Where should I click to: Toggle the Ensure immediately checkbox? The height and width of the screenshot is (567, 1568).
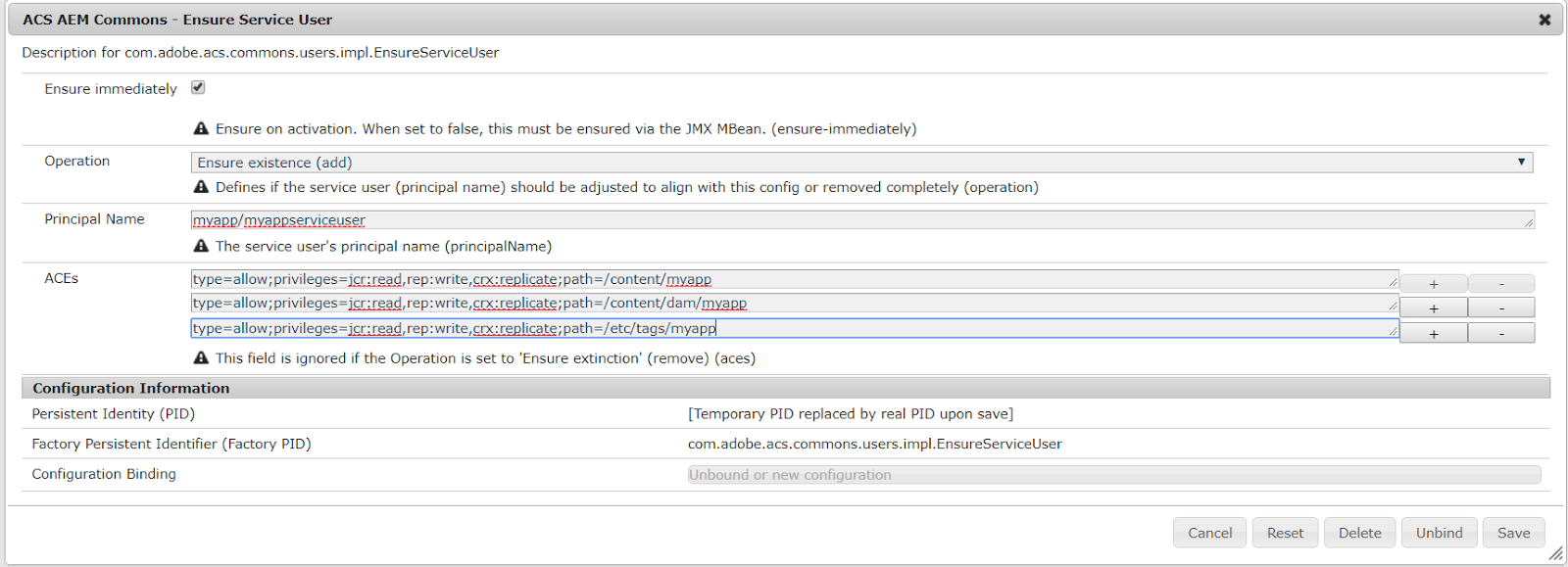(198, 87)
